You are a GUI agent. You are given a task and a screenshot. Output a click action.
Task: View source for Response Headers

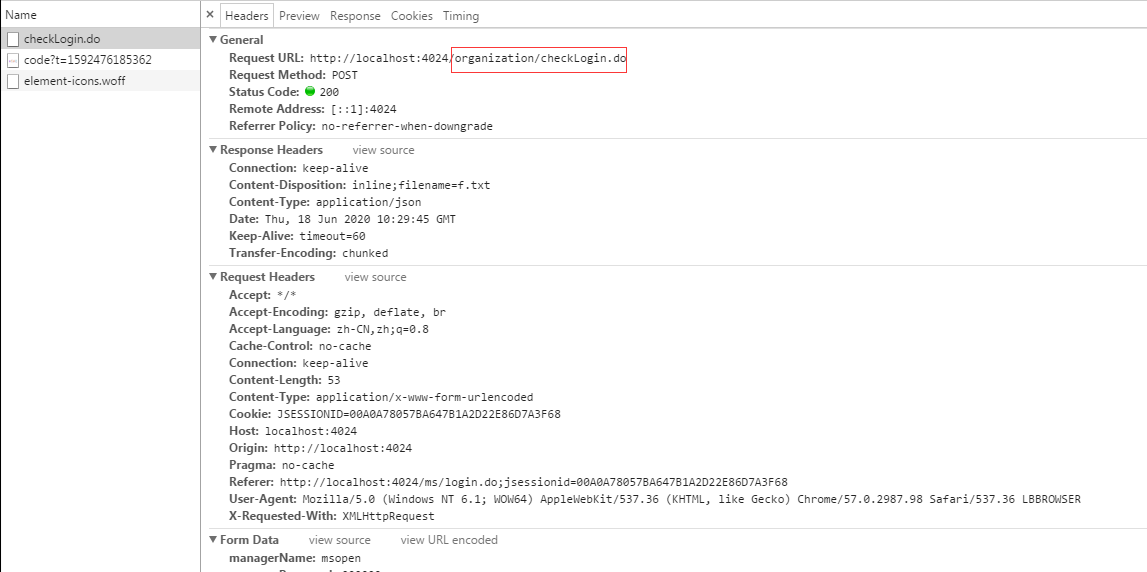tap(383, 150)
